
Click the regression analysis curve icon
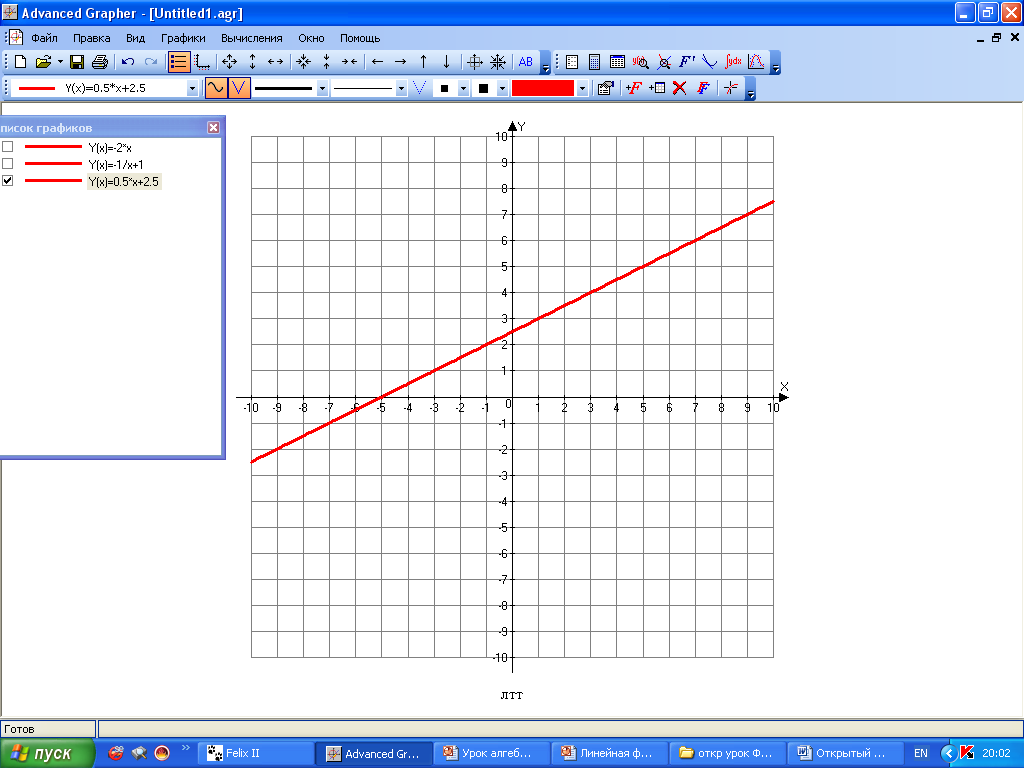(x=756, y=62)
